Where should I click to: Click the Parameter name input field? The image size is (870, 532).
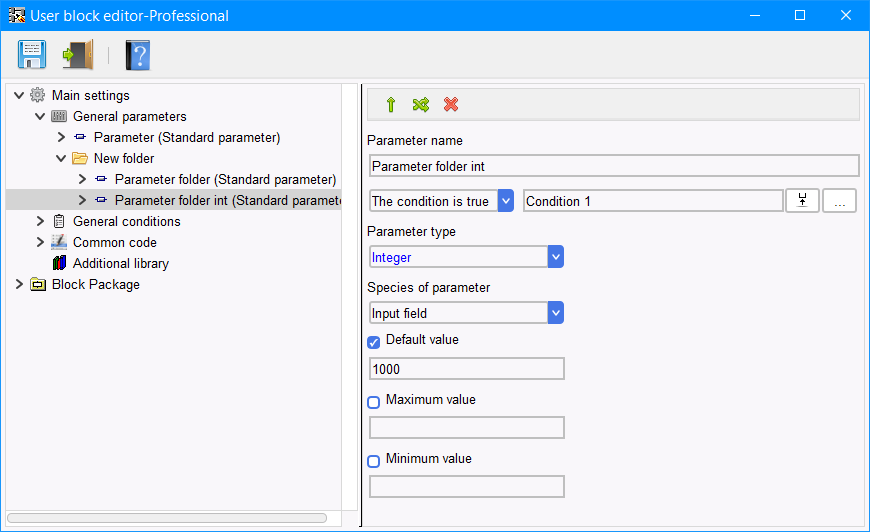(614, 166)
